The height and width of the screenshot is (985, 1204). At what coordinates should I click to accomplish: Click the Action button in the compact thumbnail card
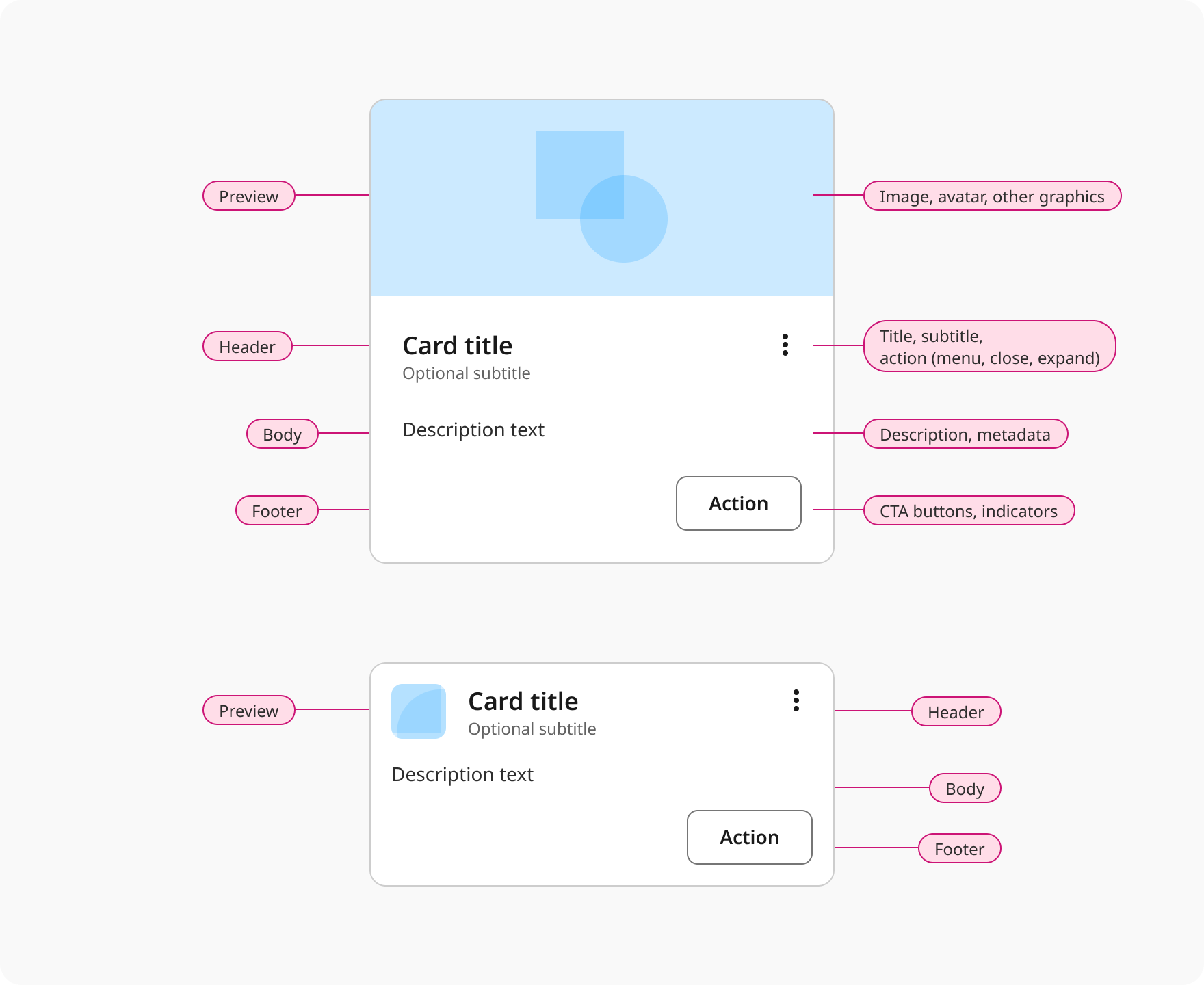coord(750,837)
